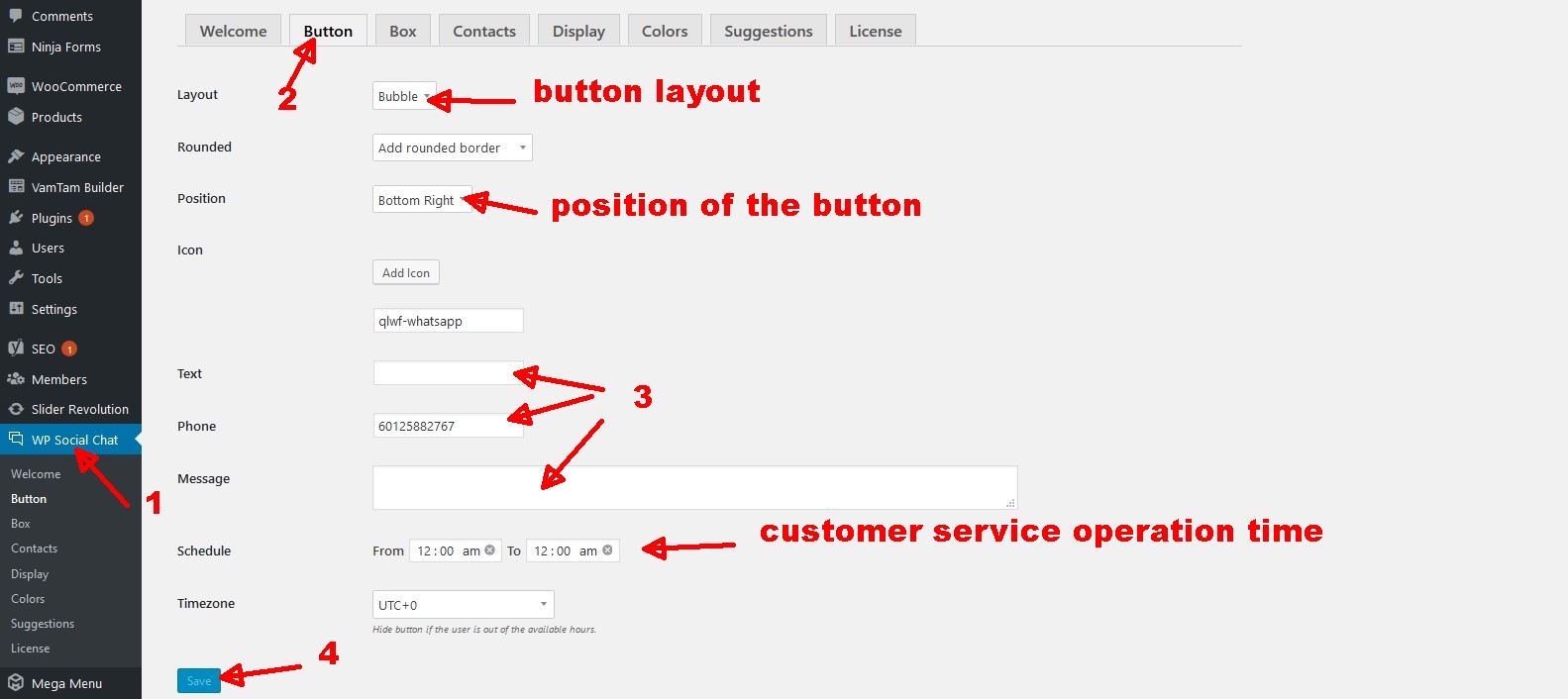Open Box in sidebar submenu
This screenshot has width=1568, height=699.
point(21,524)
